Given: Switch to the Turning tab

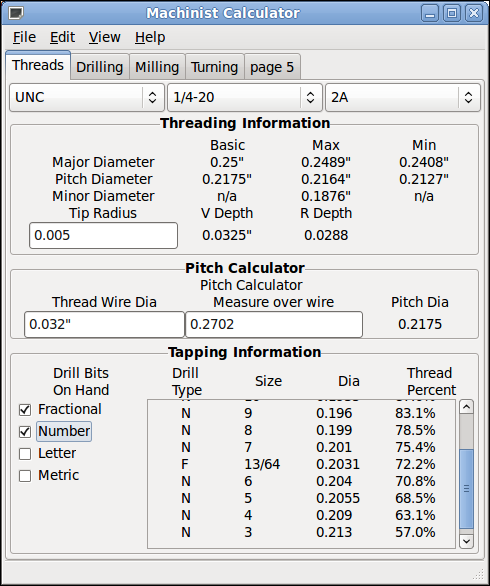Looking at the screenshot, I should click(x=215, y=67).
